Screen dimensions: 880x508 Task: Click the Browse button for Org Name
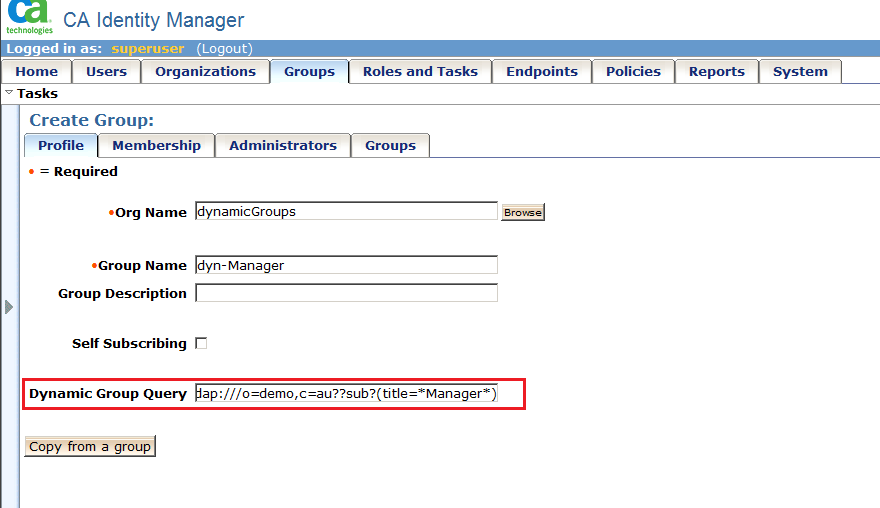click(x=522, y=212)
